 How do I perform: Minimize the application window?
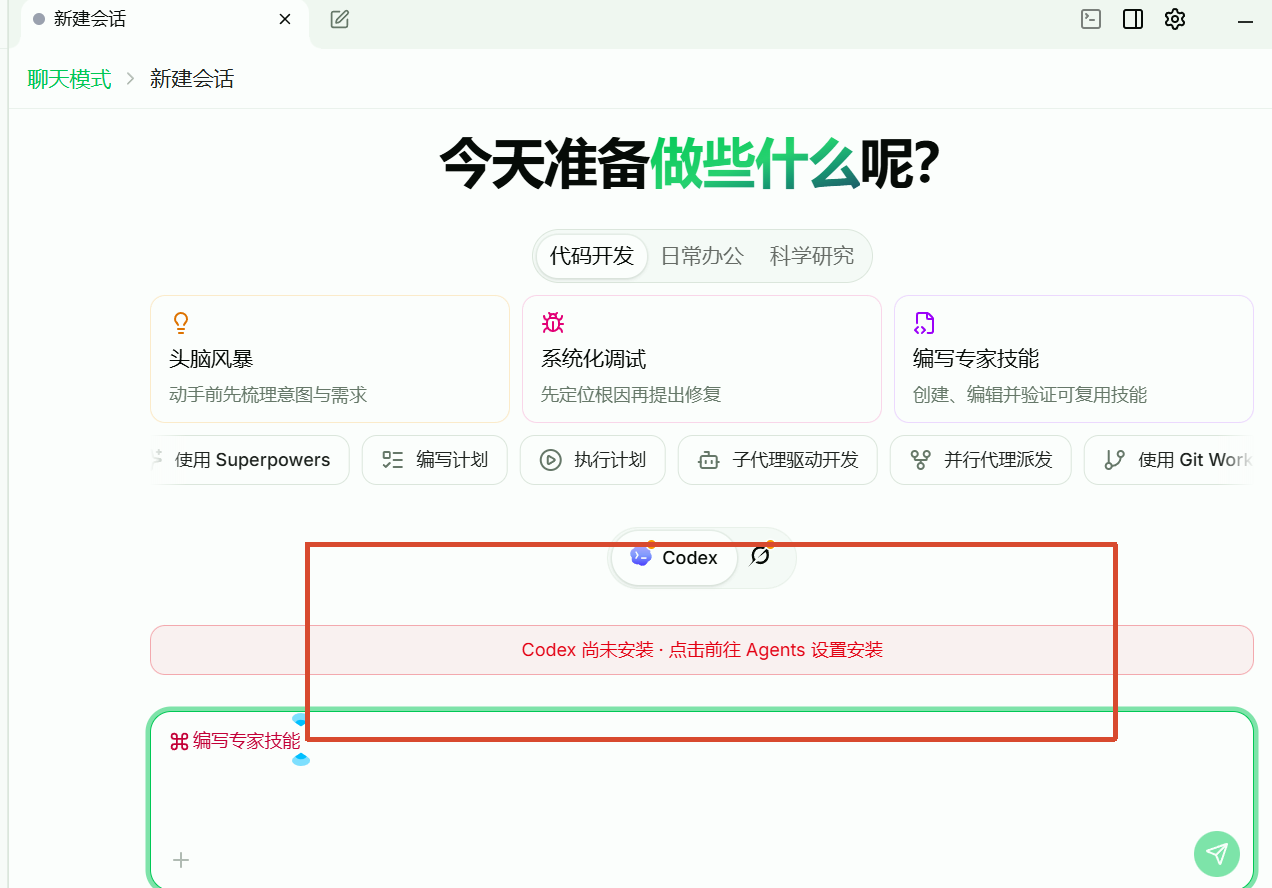(1246, 20)
